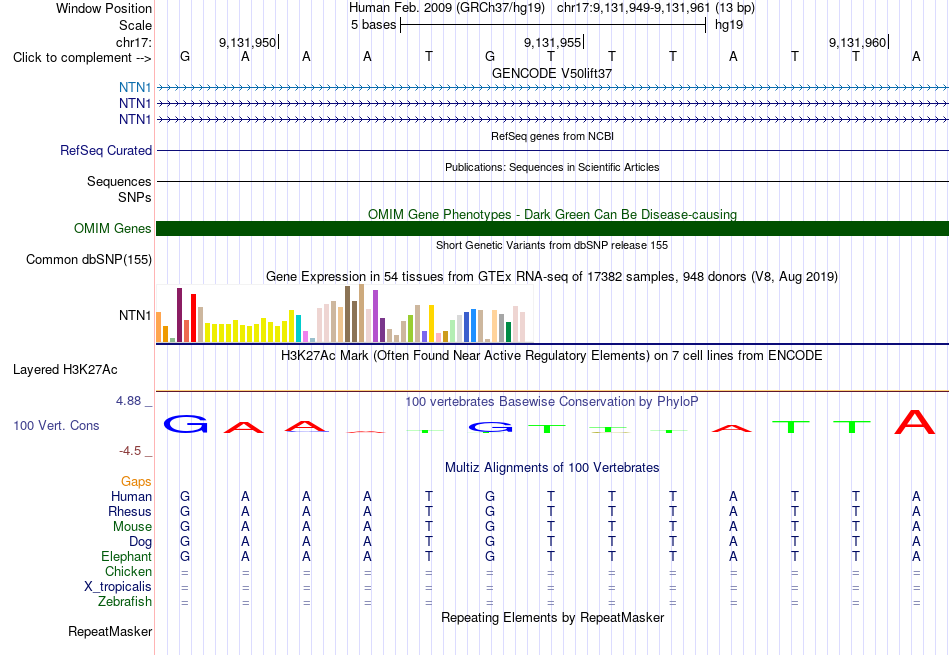Click the cyan bar in GTEx chart

coord(298,328)
